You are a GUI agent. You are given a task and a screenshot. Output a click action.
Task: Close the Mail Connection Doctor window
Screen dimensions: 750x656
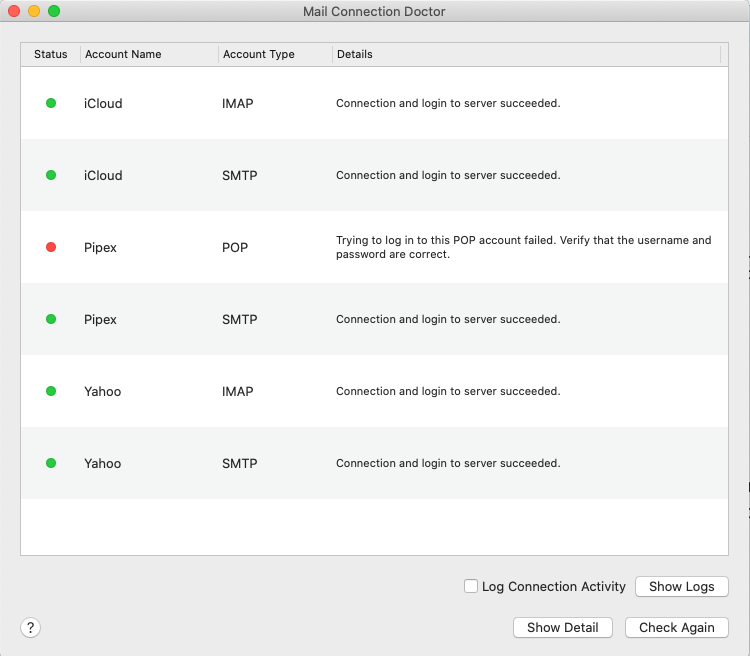(x=14, y=11)
